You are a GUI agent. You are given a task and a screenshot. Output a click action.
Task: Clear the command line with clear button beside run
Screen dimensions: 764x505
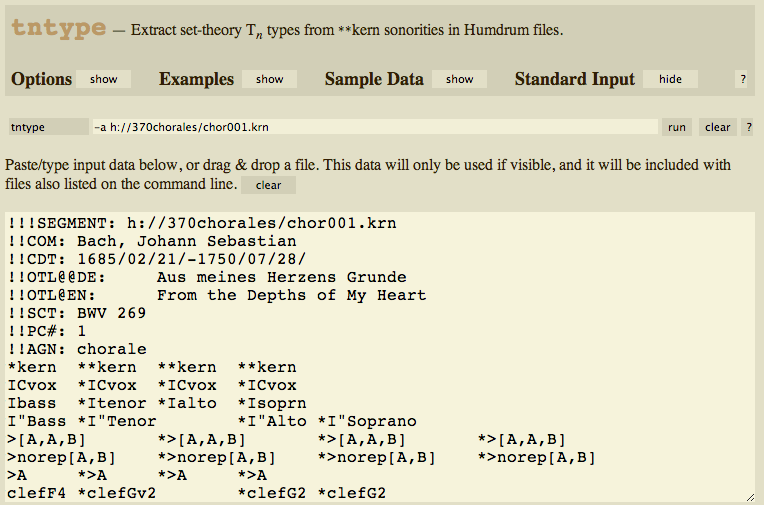tap(717, 127)
